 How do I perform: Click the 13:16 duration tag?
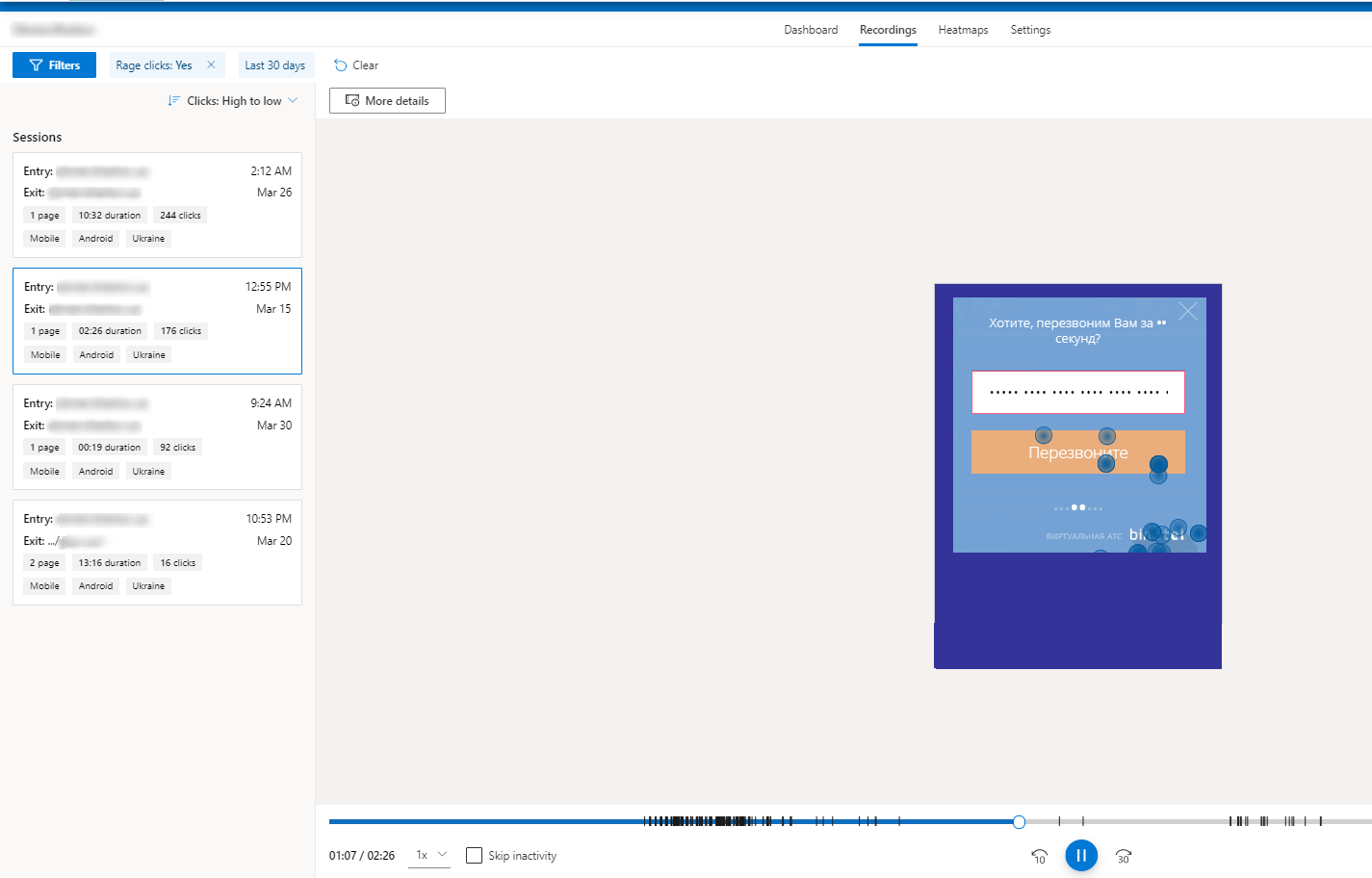pos(110,563)
